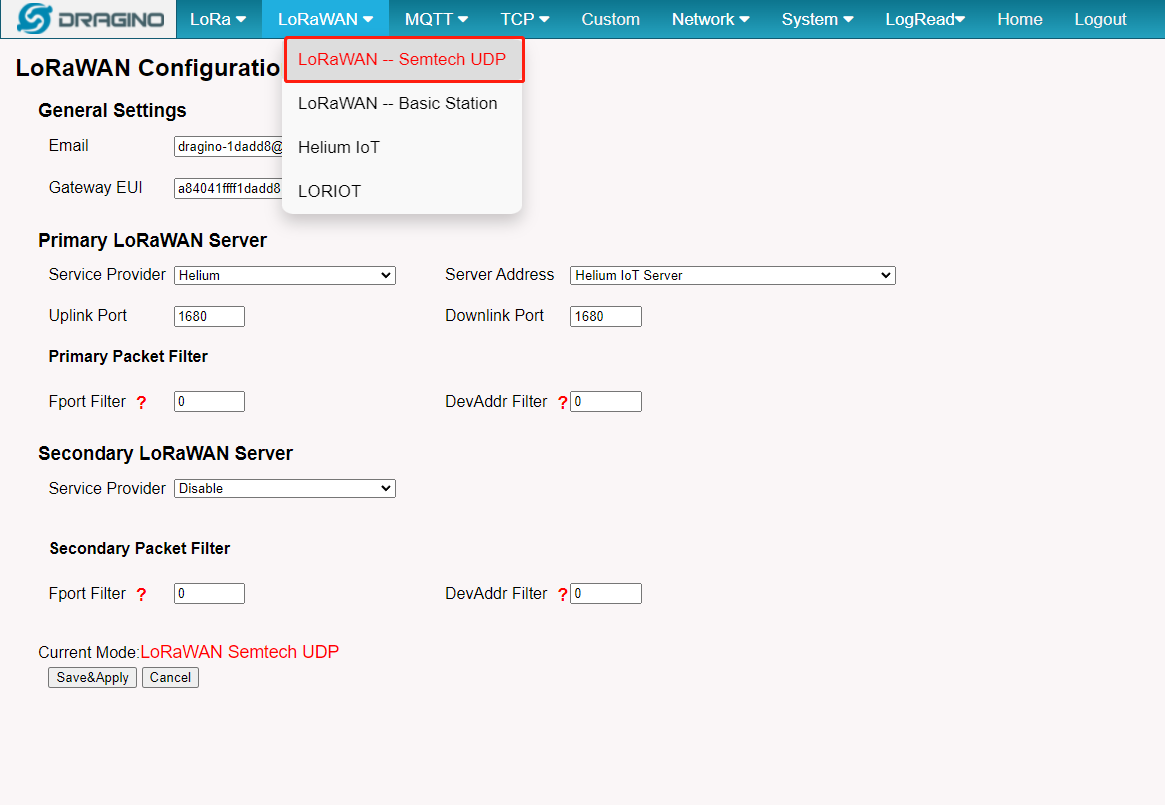Click primary DevAddr Filter input field

[606, 401]
